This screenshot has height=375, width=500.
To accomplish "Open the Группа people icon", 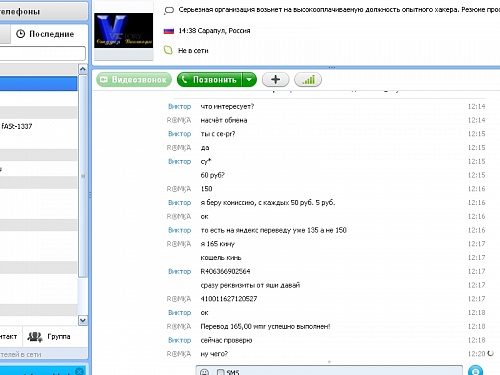I will click(x=35, y=337).
